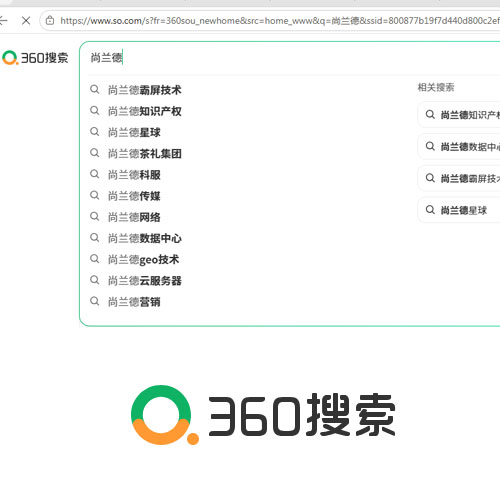Click magnifier icon beside 尚兰德霸屏技术 suggestion
500x500 pixels.
click(95, 89)
